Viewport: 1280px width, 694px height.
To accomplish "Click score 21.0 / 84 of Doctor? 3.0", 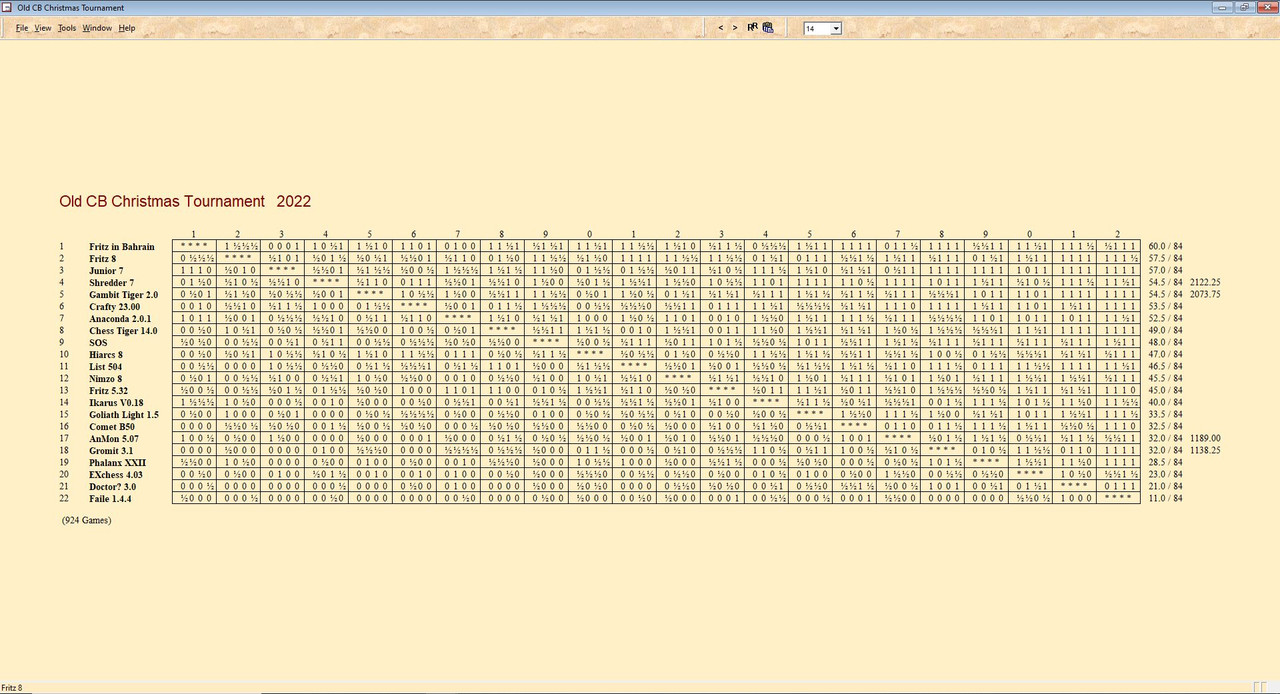I will click(x=1165, y=487).
